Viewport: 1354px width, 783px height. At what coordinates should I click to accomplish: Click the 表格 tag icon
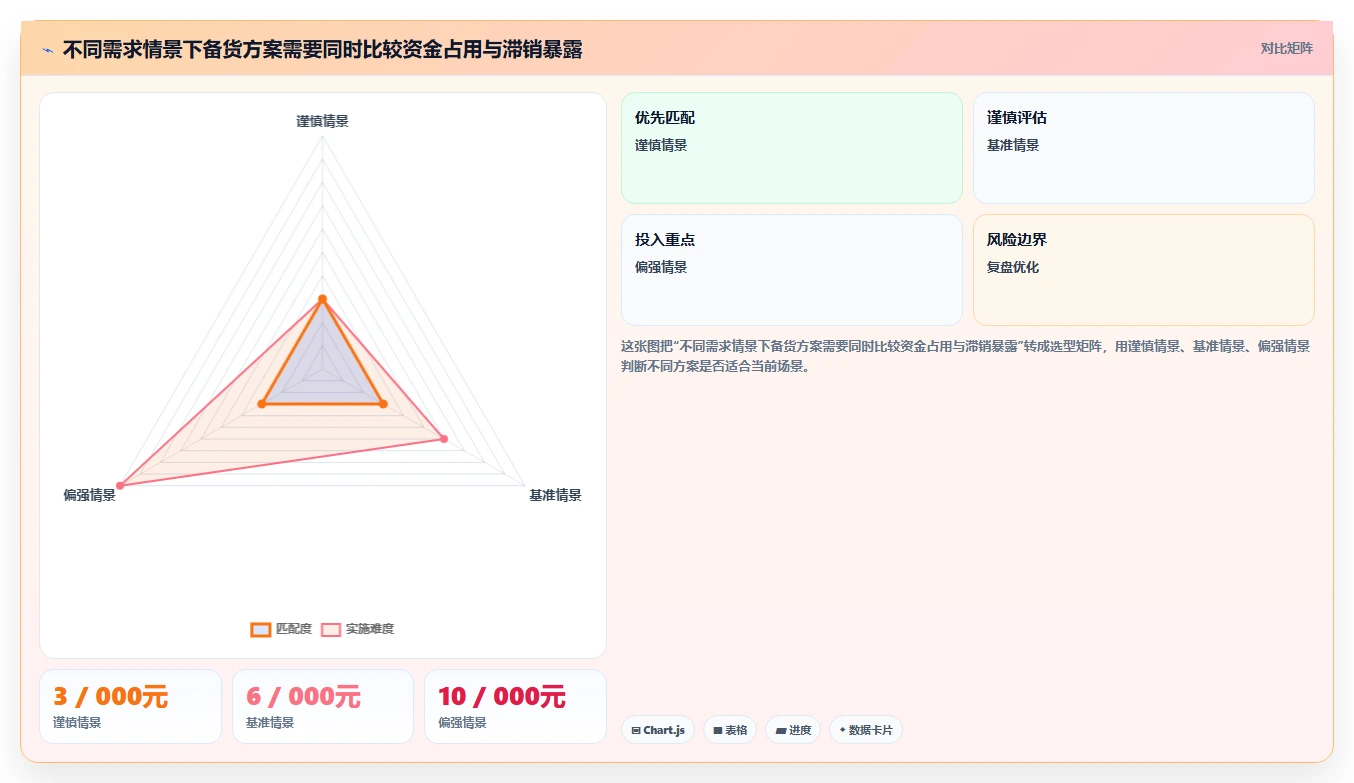pos(718,731)
